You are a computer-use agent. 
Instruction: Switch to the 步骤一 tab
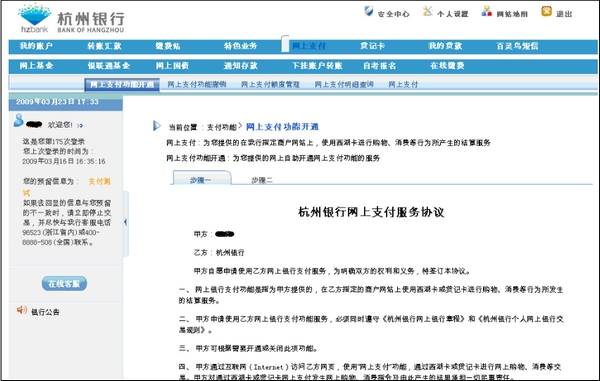click(201, 179)
